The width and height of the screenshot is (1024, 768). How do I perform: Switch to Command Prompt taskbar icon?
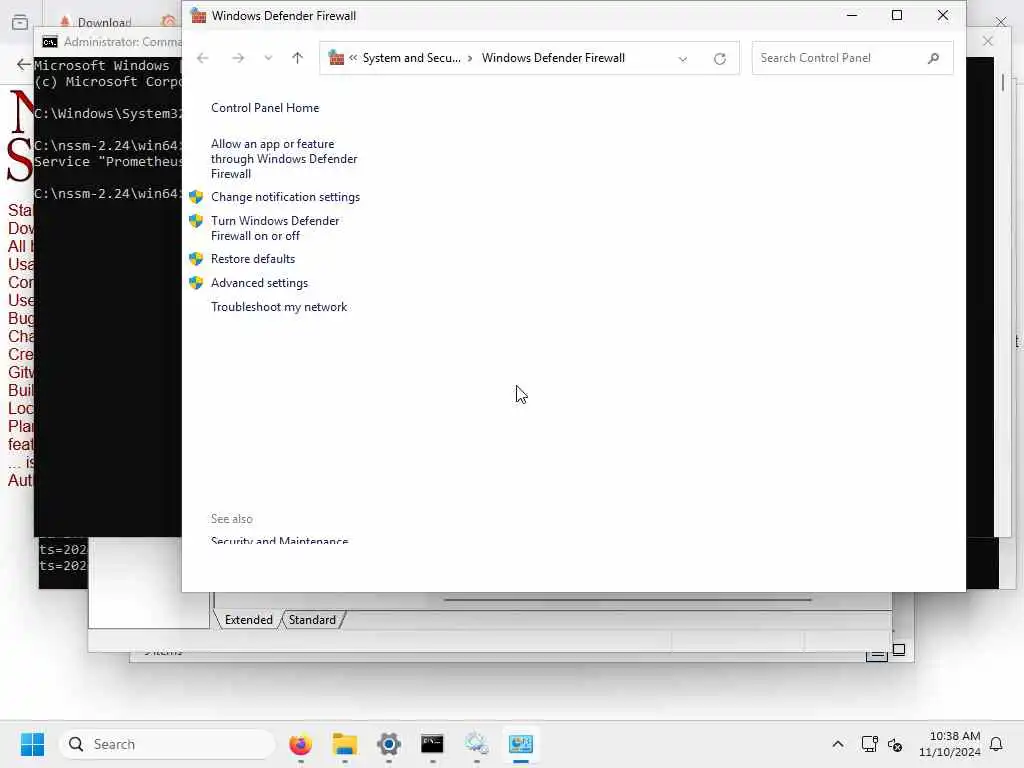click(x=432, y=744)
